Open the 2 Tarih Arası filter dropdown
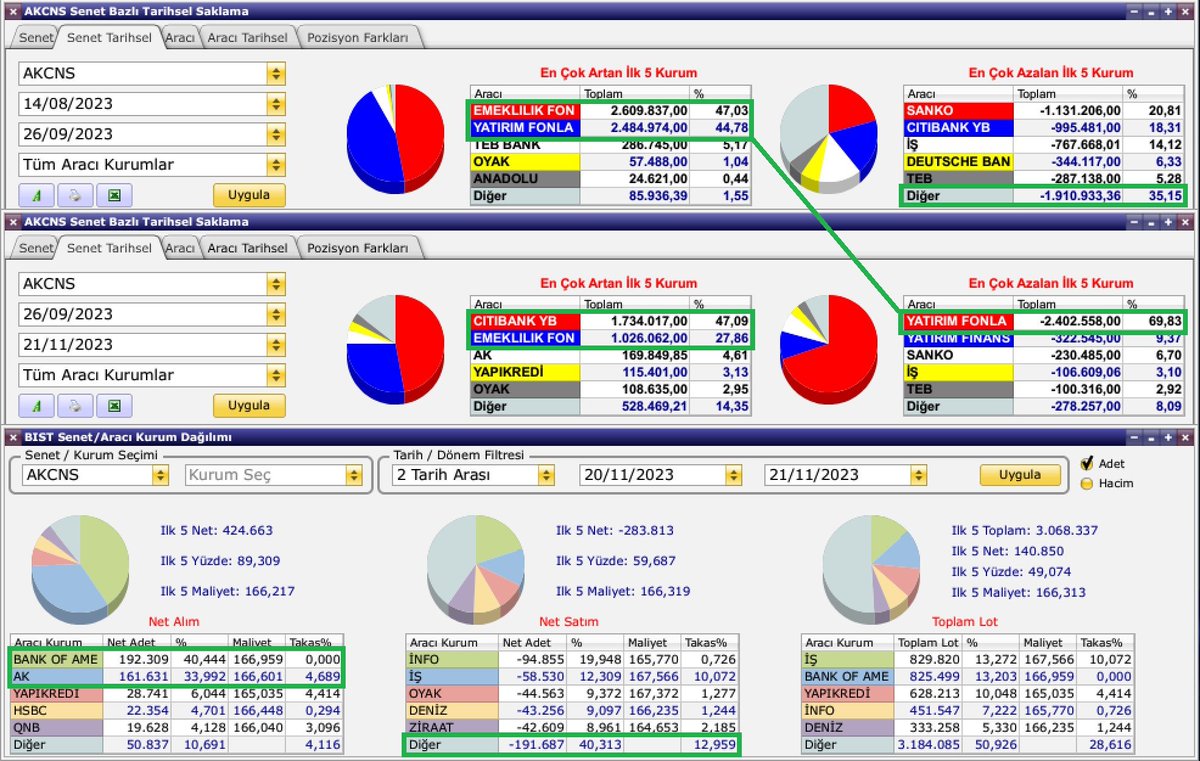 click(x=546, y=475)
